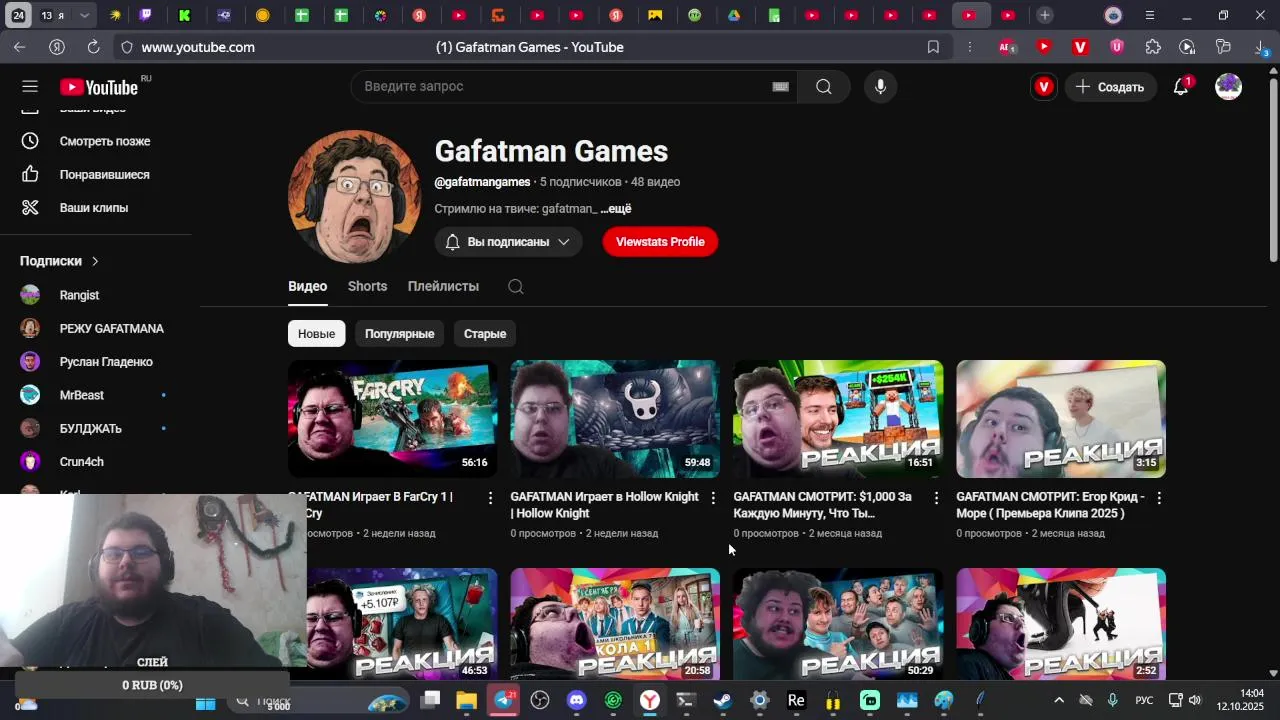Open the account avatar menu

tap(1228, 87)
